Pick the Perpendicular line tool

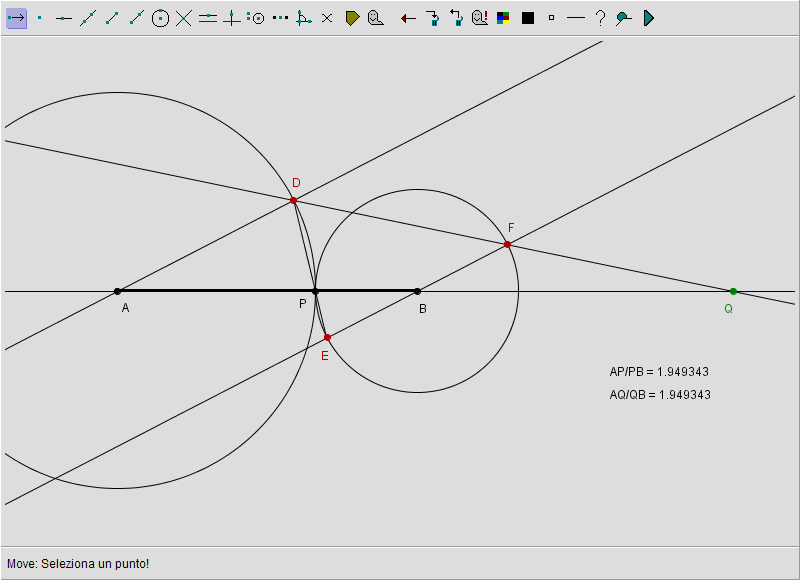pos(232,18)
